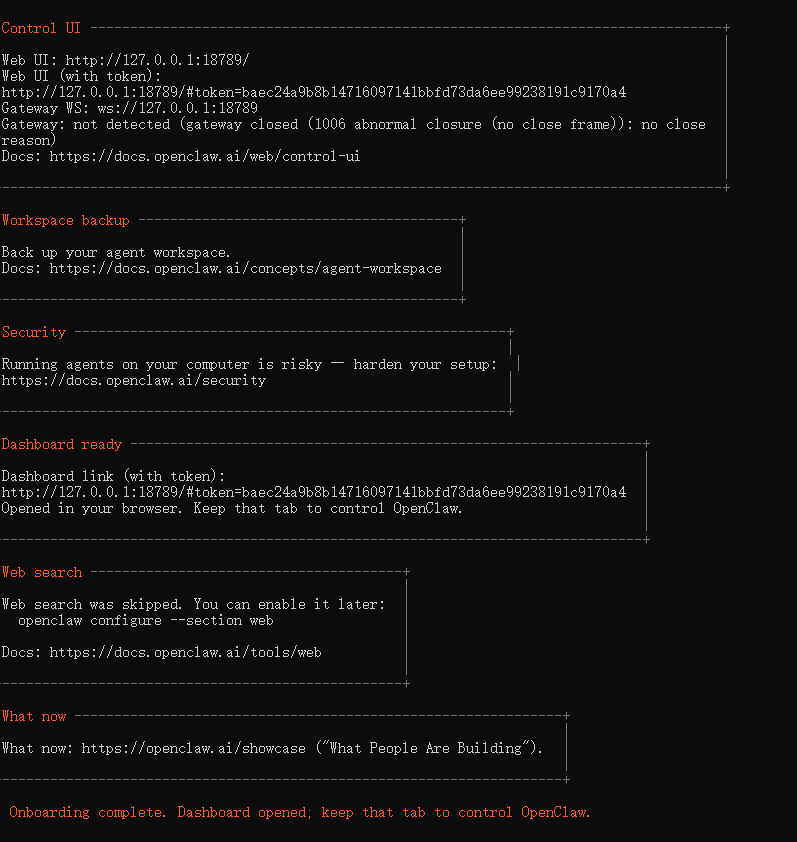Open the docs.openclaw.ai/tools/web link

(x=185, y=652)
